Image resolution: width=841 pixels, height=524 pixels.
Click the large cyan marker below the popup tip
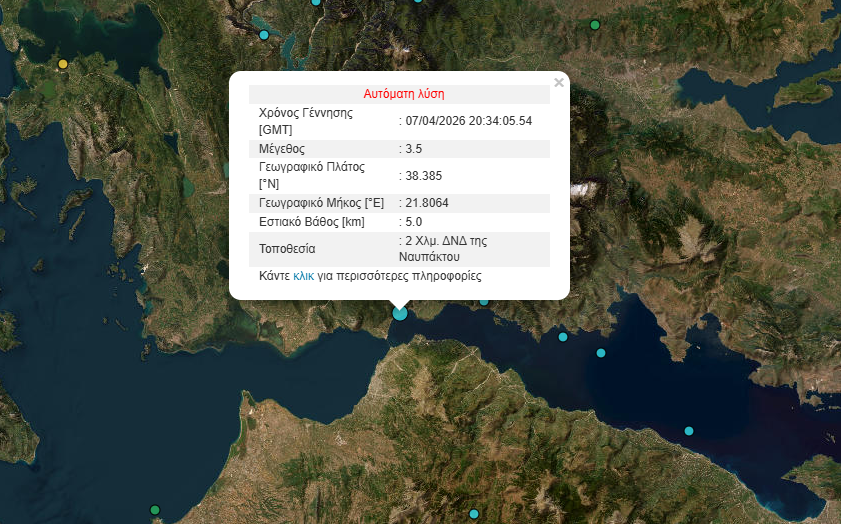pyautogui.click(x=400, y=313)
